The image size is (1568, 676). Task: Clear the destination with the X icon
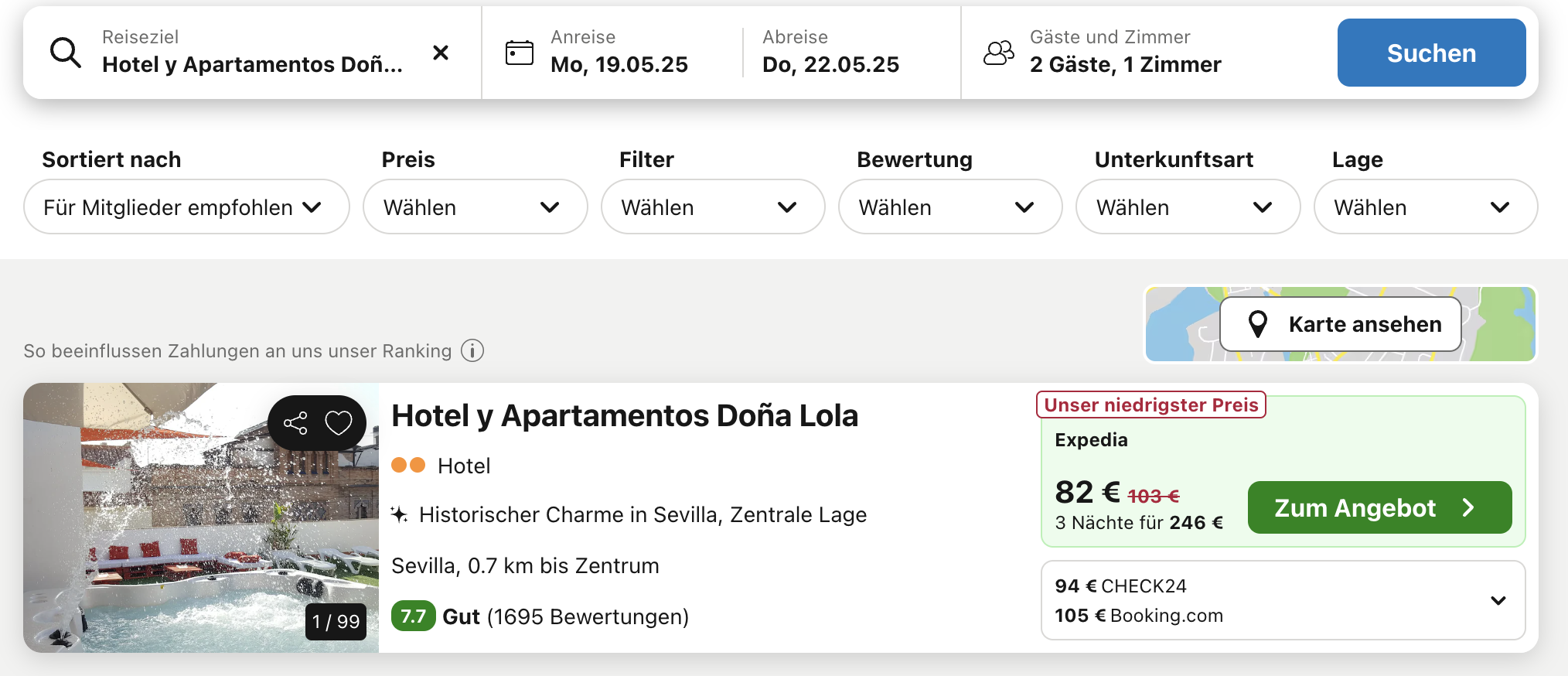tap(441, 53)
